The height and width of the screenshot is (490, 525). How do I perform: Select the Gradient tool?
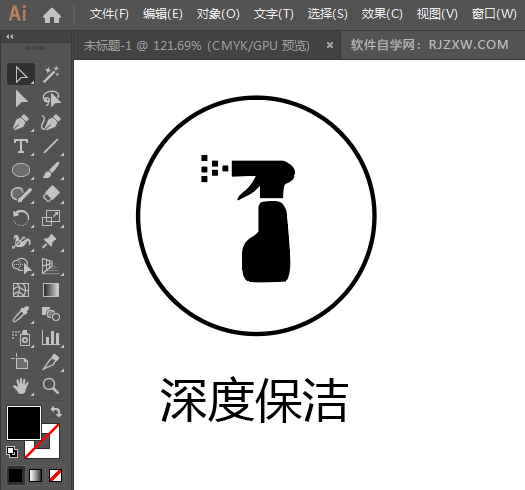click(x=51, y=290)
